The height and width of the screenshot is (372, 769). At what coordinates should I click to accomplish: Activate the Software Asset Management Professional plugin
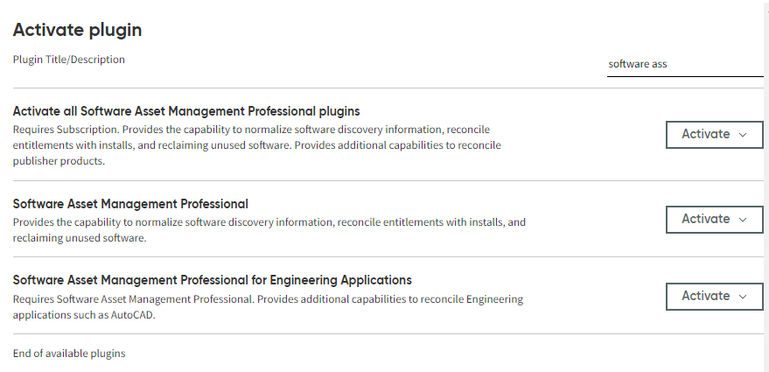[715, 220]
